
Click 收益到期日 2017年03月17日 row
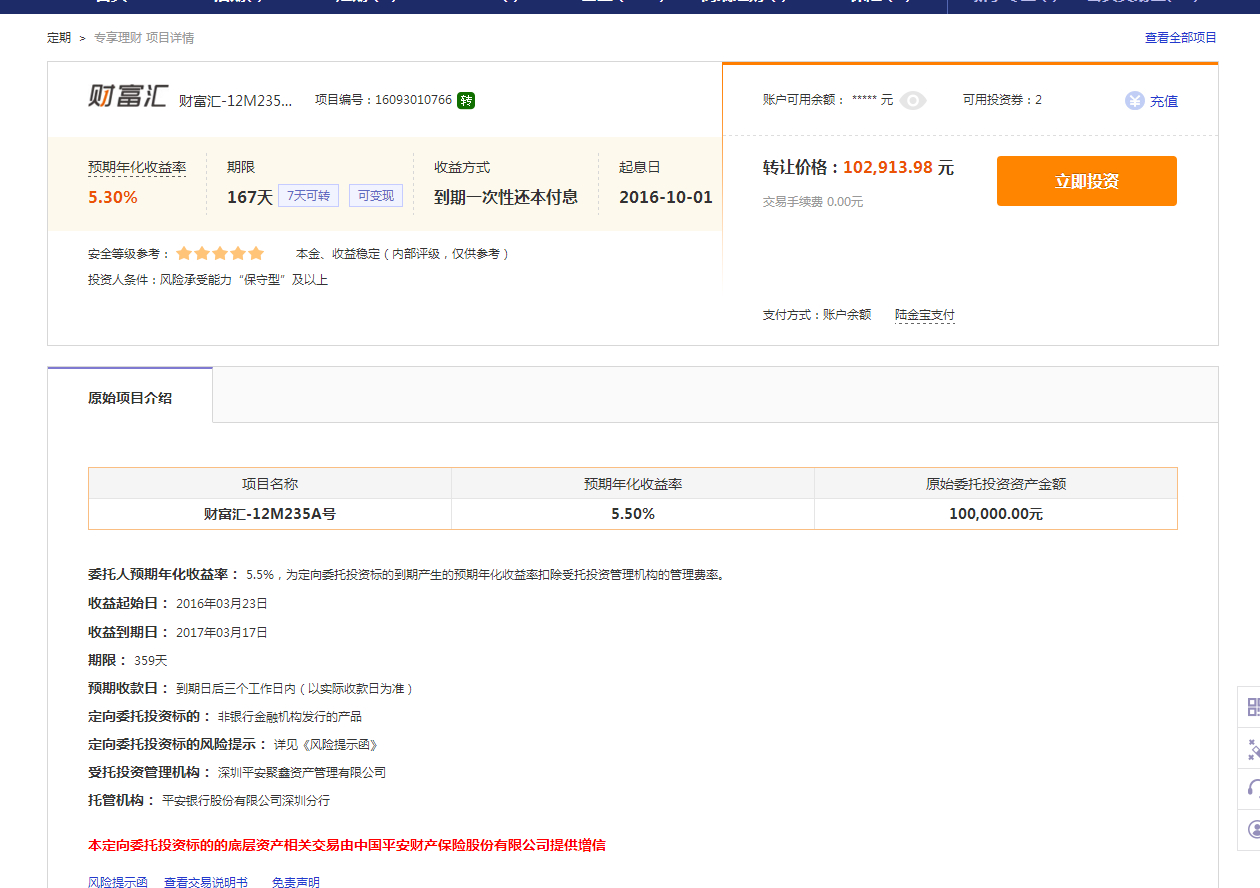(x=178, y=633)
